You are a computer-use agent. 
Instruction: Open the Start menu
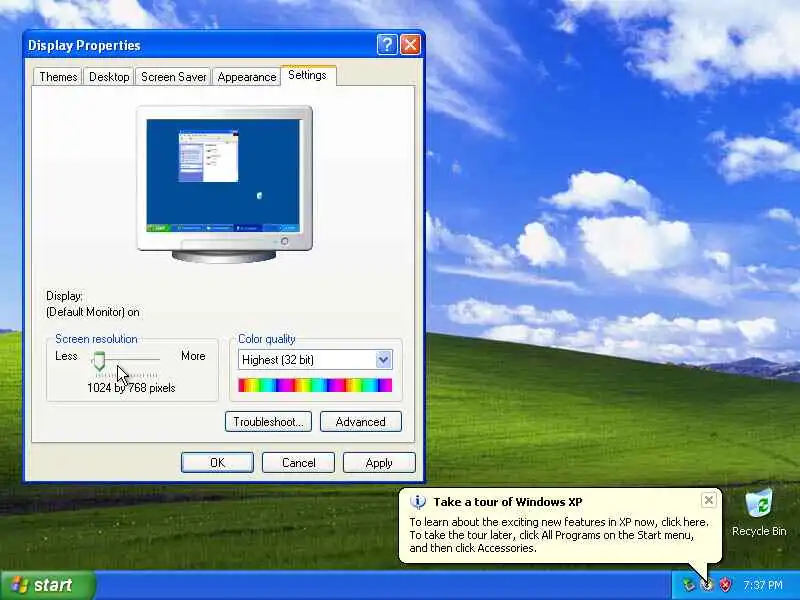coord(48,585)
